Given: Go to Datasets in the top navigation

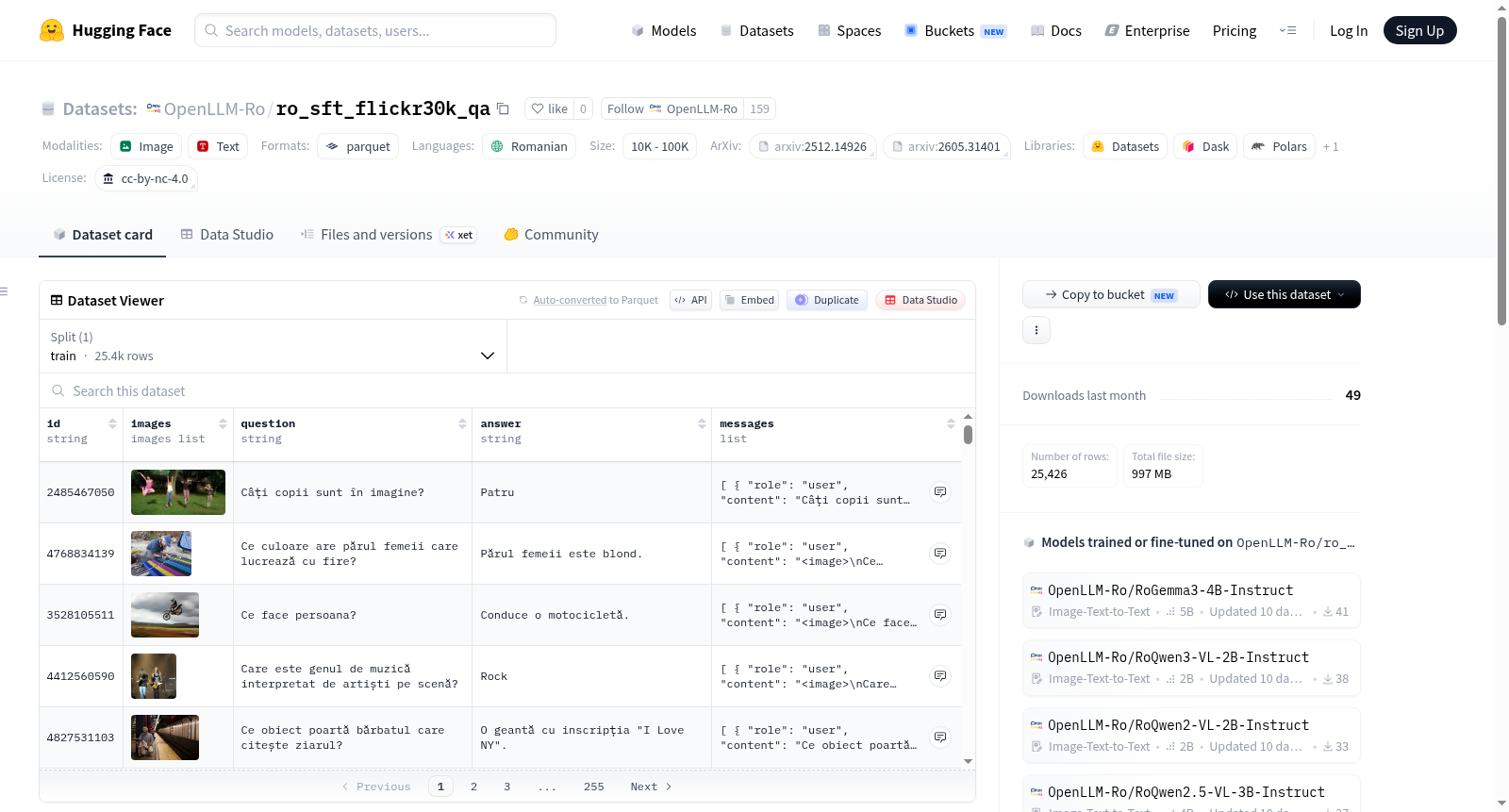Looking at the screenshot, I should (x=756, y=30).
